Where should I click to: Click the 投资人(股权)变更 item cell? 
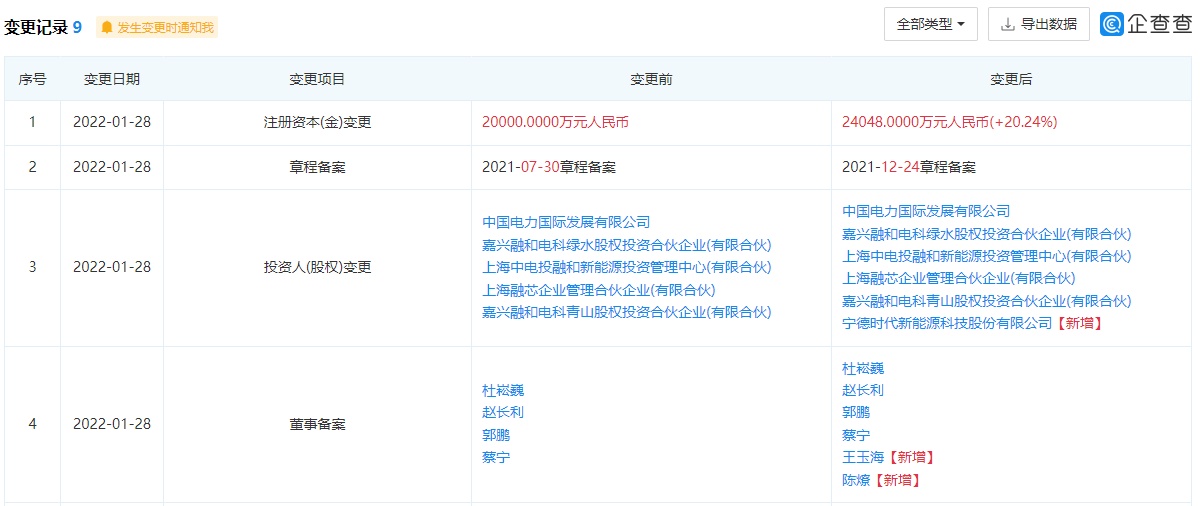click(317, 267)
